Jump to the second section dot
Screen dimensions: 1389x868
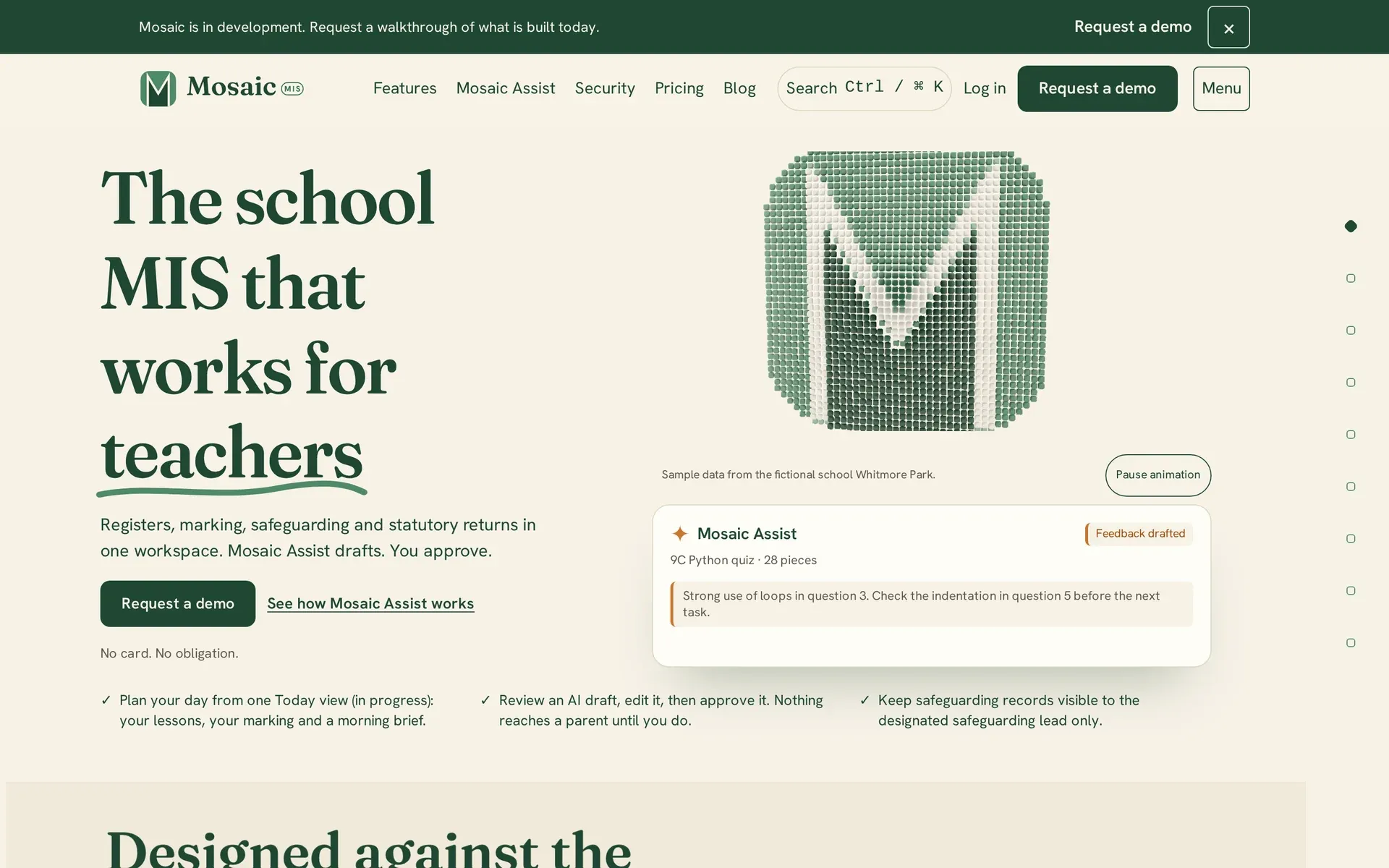coord(1351,278)
